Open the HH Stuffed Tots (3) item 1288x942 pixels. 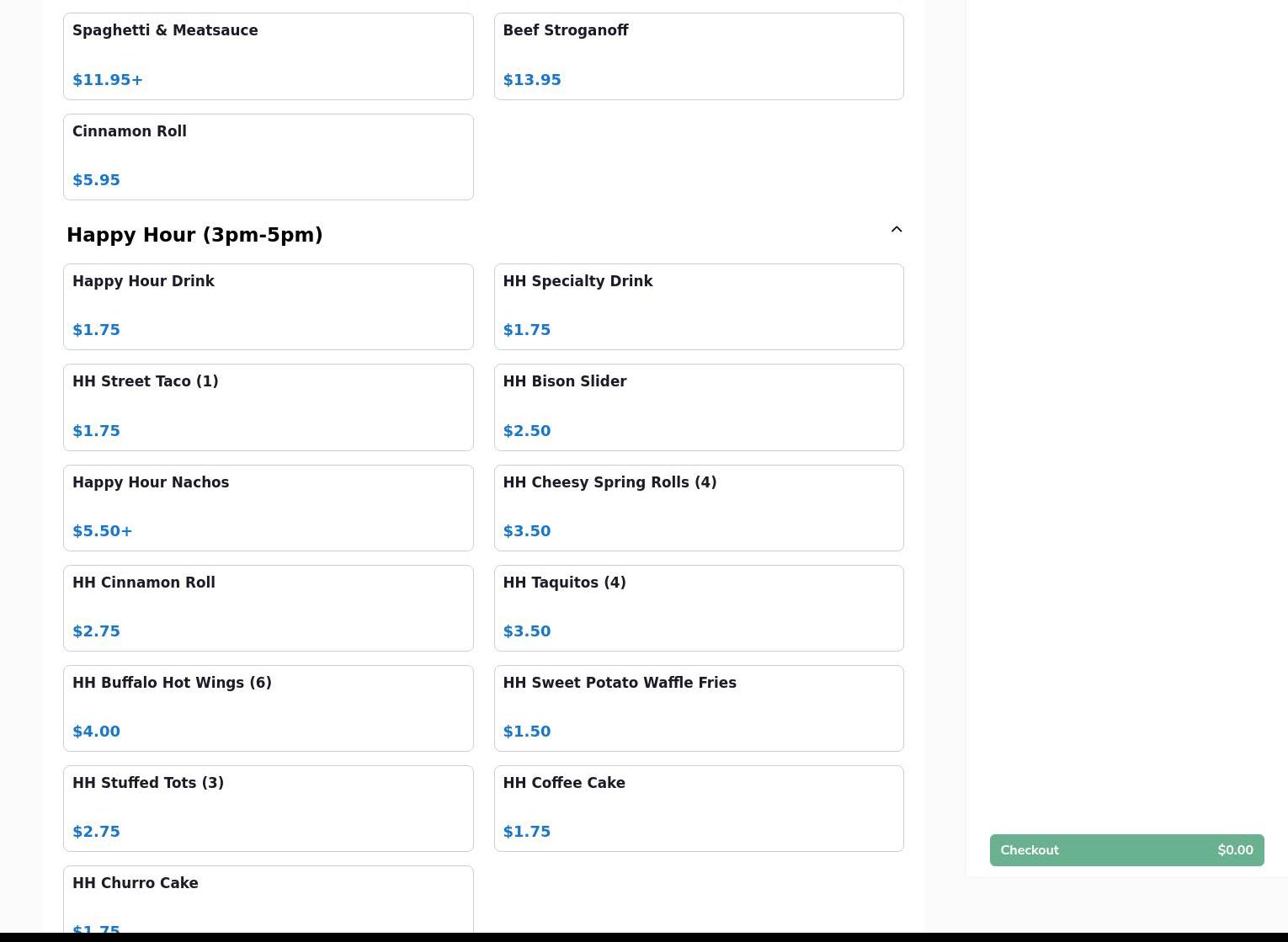268,808
